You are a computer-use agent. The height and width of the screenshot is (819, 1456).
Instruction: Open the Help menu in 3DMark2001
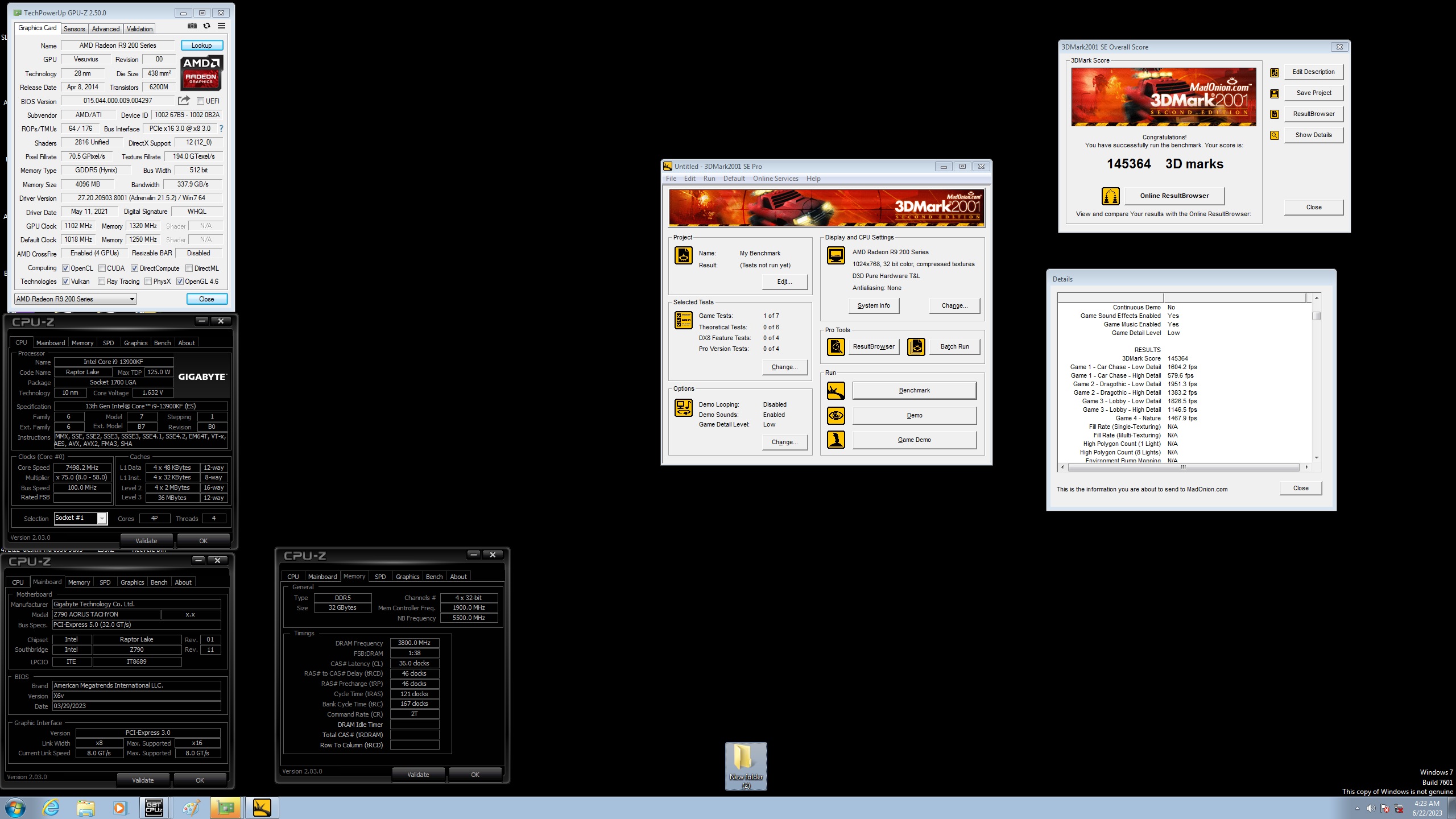(x=813, y=179)
